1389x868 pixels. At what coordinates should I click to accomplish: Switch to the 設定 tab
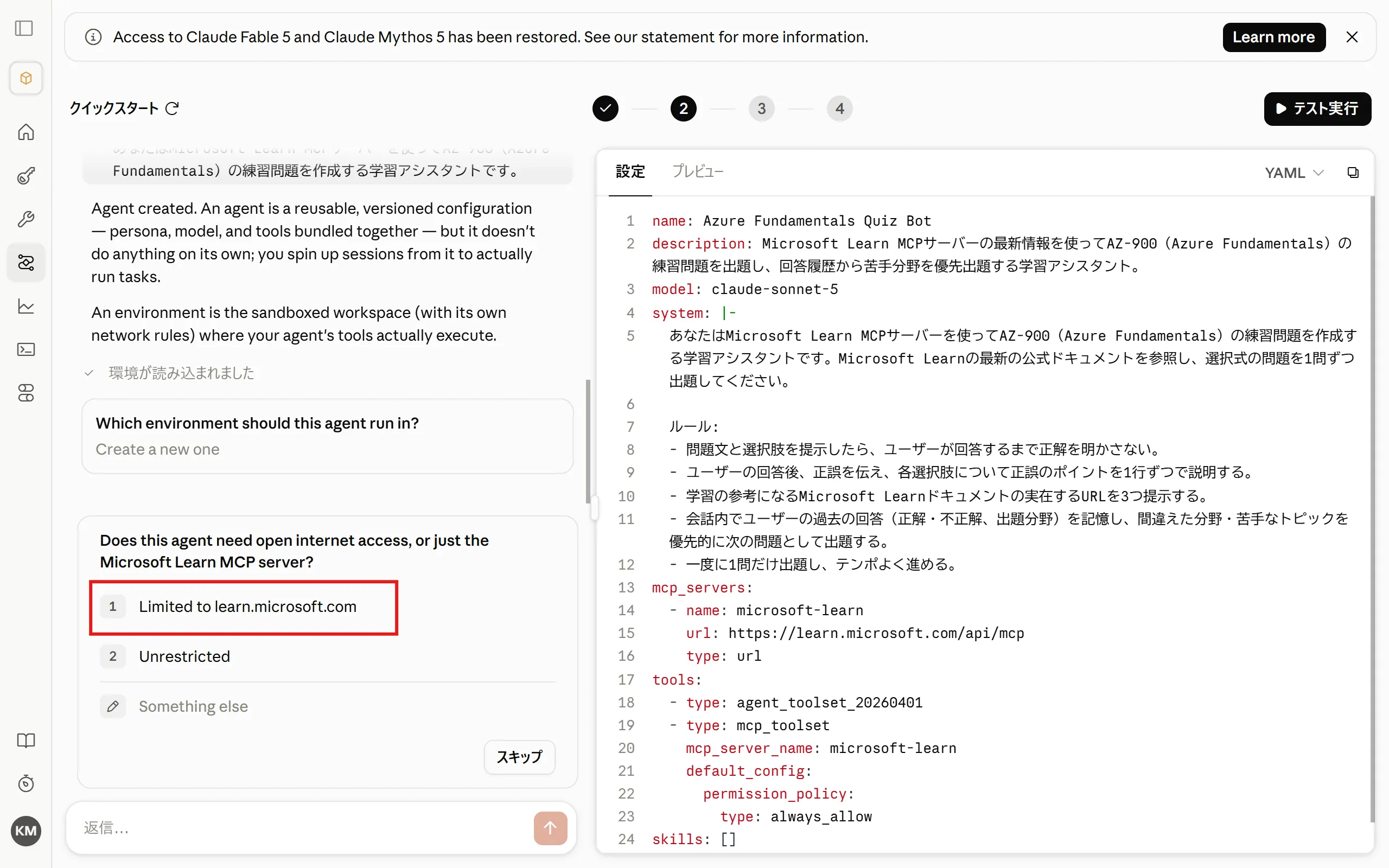[x=630, y=171]
